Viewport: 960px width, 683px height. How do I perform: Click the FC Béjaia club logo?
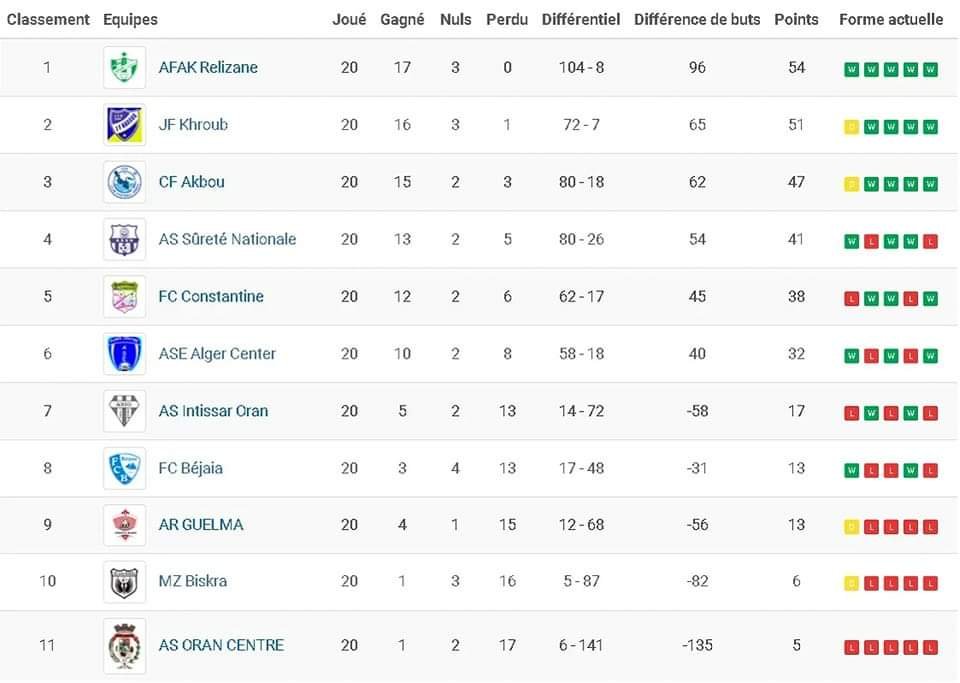tap(124, 468)
